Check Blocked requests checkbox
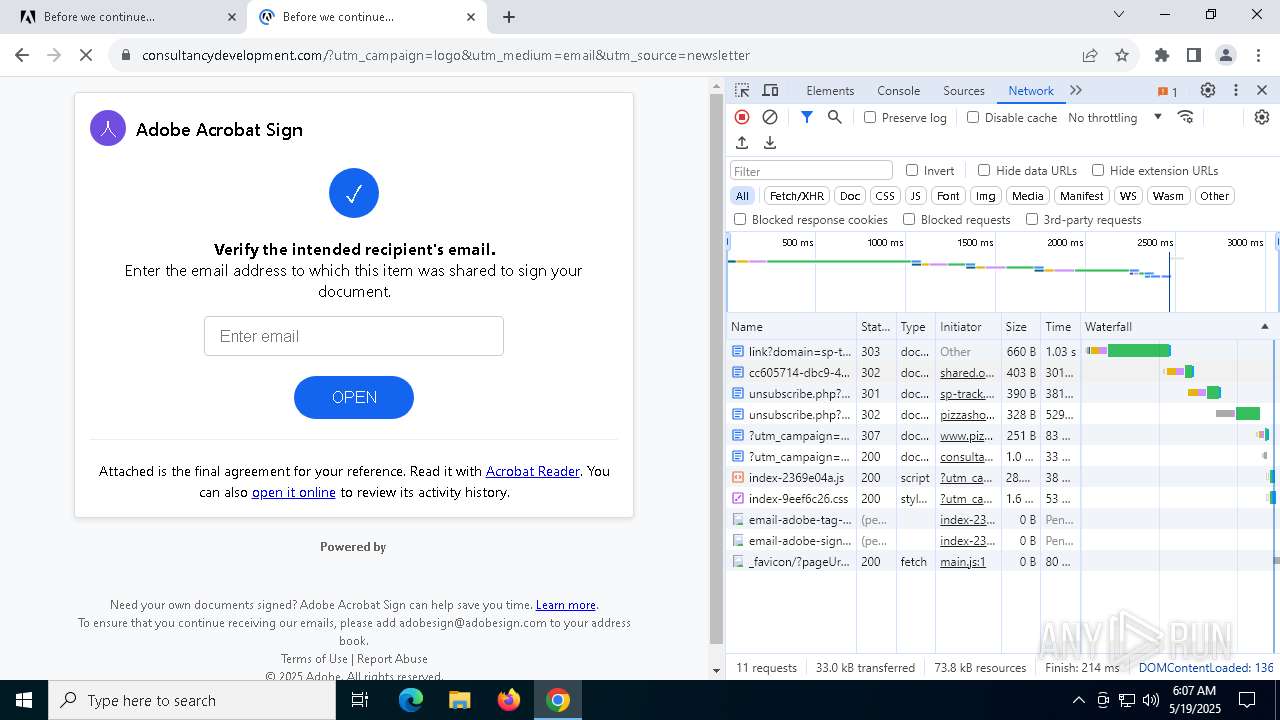 point(909,219)
